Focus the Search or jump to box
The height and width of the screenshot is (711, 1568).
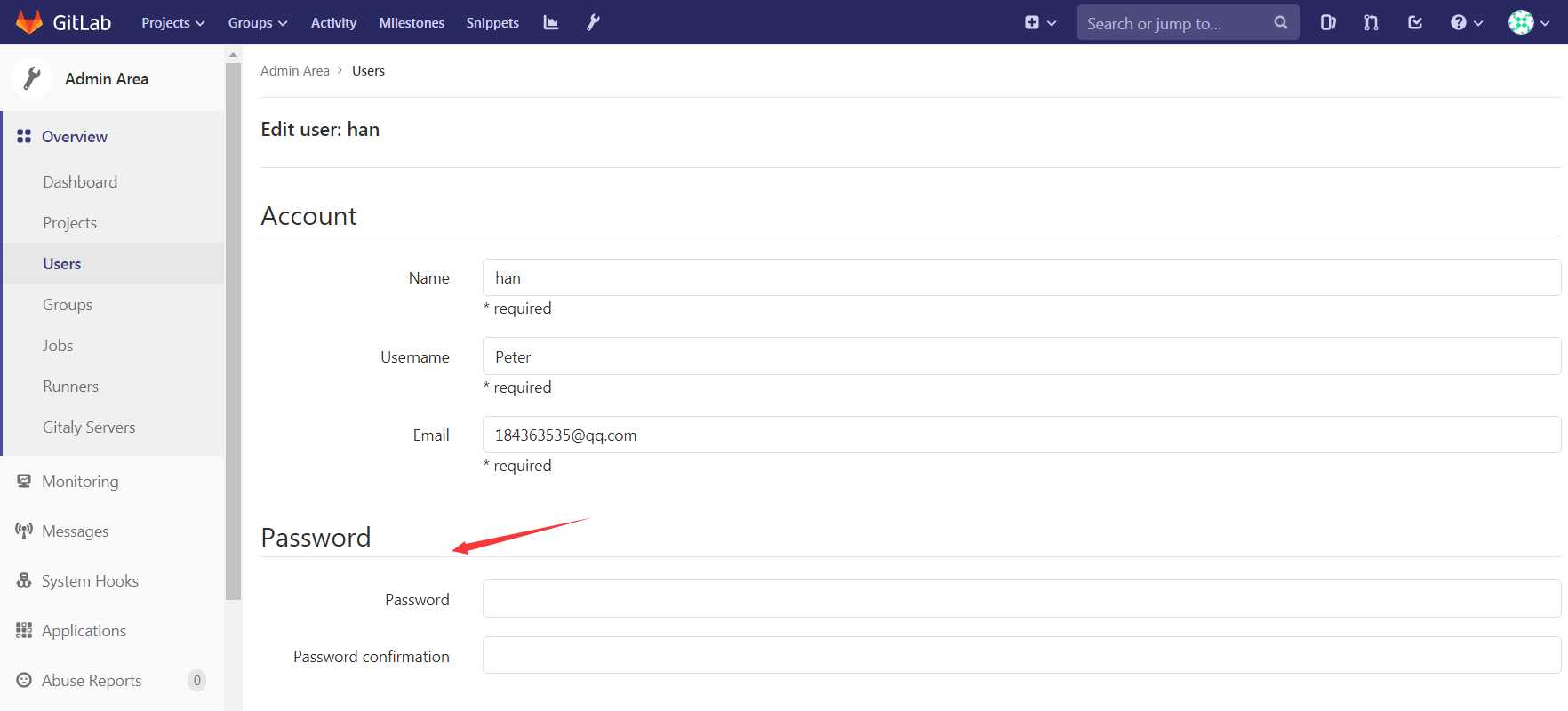(x=1188, y=23)
